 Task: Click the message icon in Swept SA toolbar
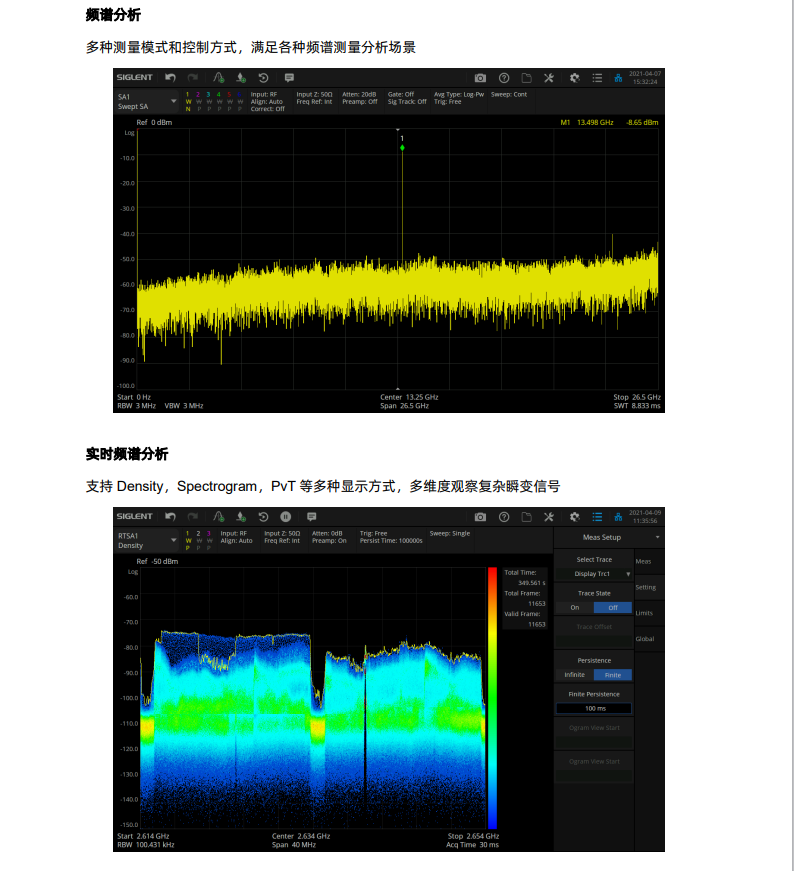[x=289, y=77]
